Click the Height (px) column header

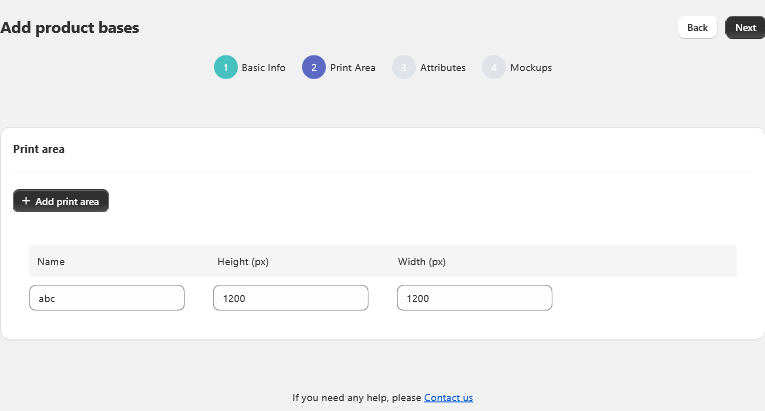click(x=243, y=262)
